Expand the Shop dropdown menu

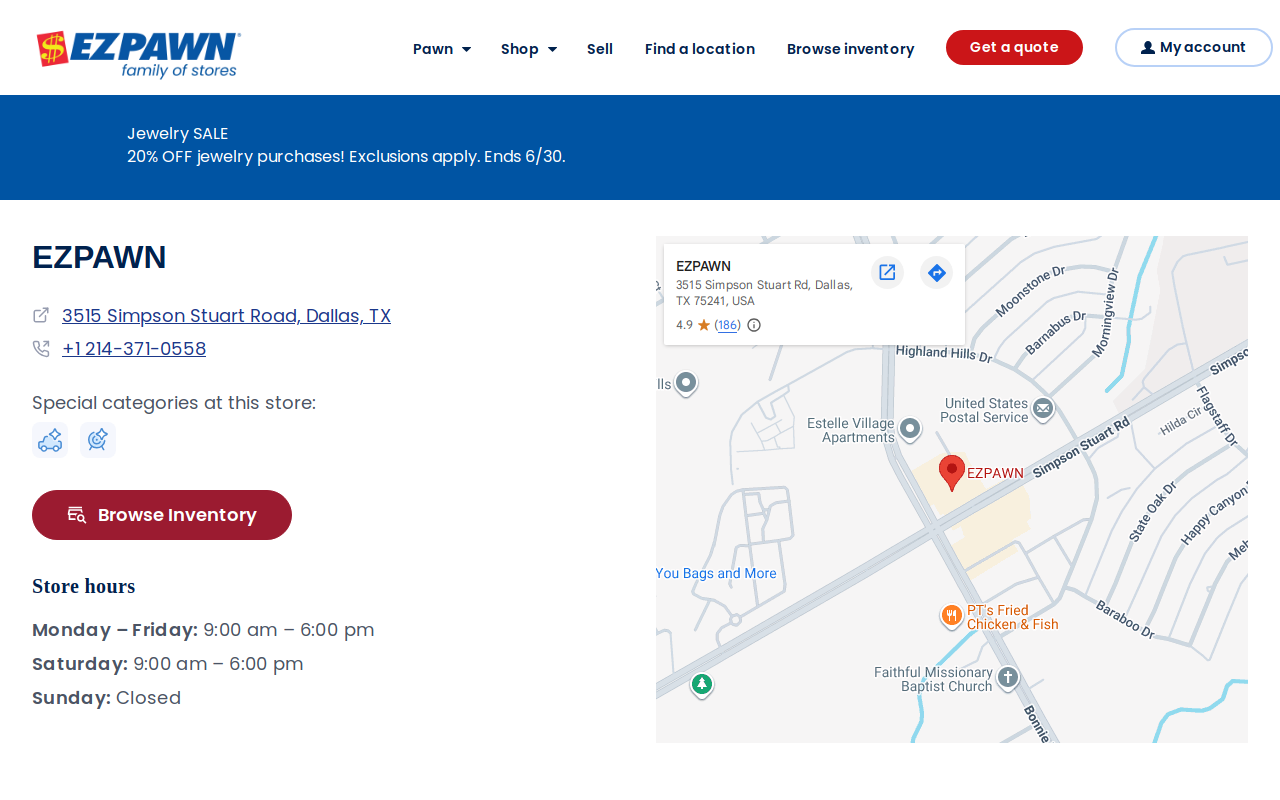pos(529,49)
